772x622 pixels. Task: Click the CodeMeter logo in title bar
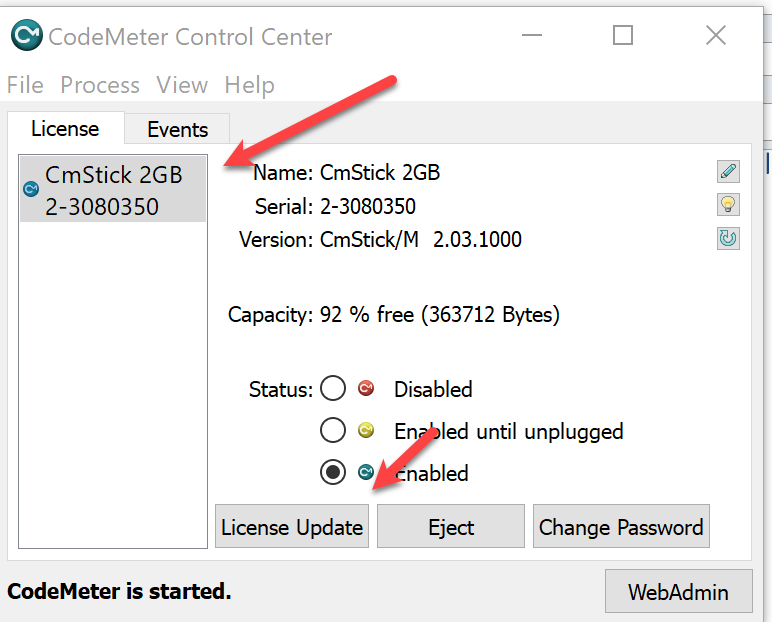(27, 37)
